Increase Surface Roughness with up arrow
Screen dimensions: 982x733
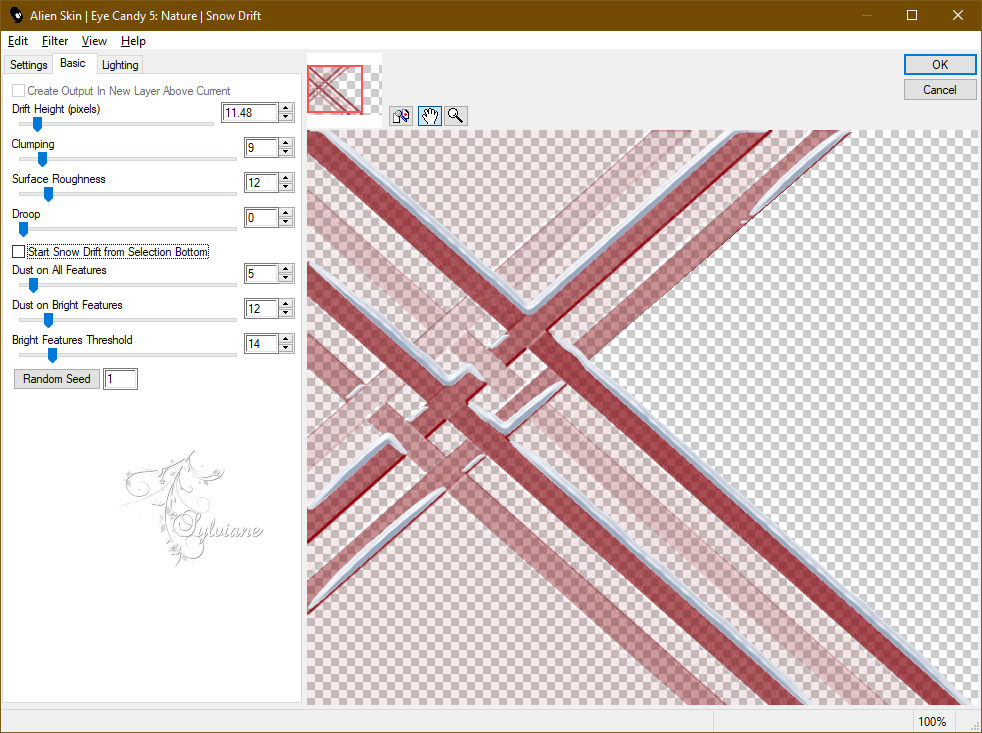286,179
